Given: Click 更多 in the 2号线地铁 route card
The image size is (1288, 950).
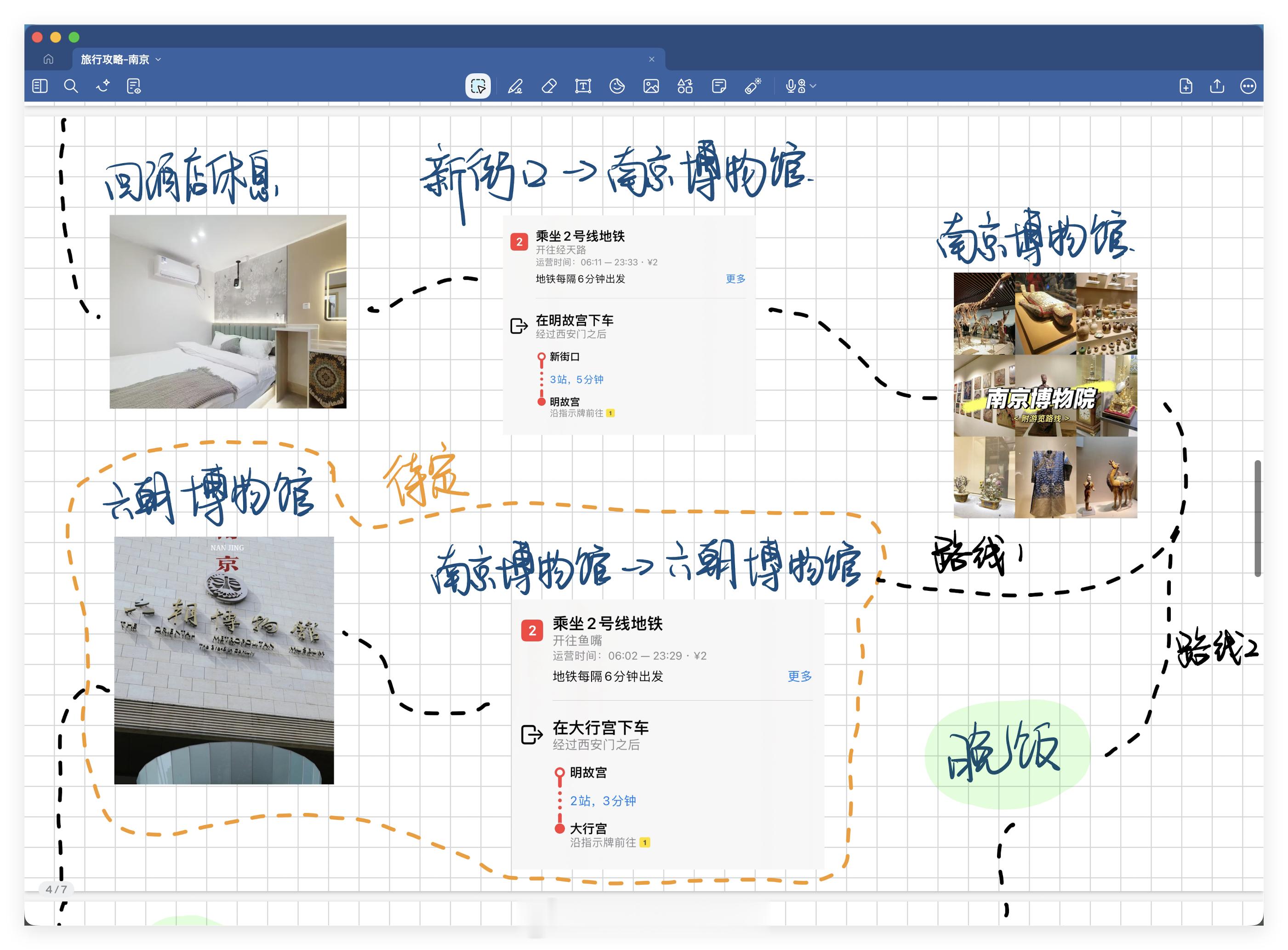Looking at the screenshot, I should point(735,279).
